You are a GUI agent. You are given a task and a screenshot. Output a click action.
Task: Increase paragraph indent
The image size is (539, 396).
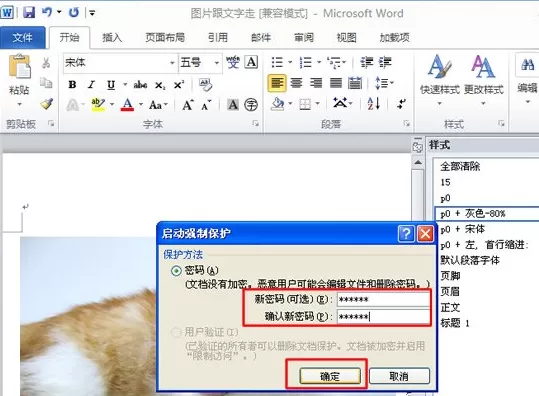(x=385, y=62)
